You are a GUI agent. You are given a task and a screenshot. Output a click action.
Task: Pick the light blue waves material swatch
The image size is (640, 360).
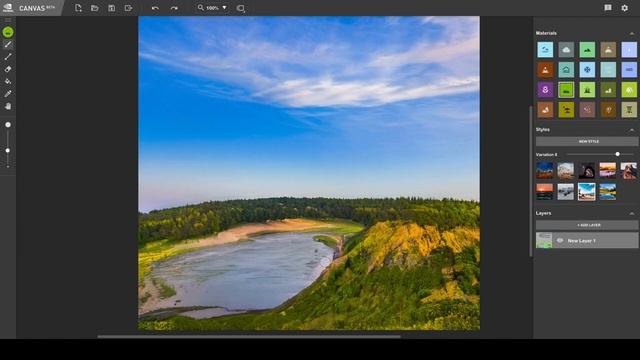click(545, 50)
